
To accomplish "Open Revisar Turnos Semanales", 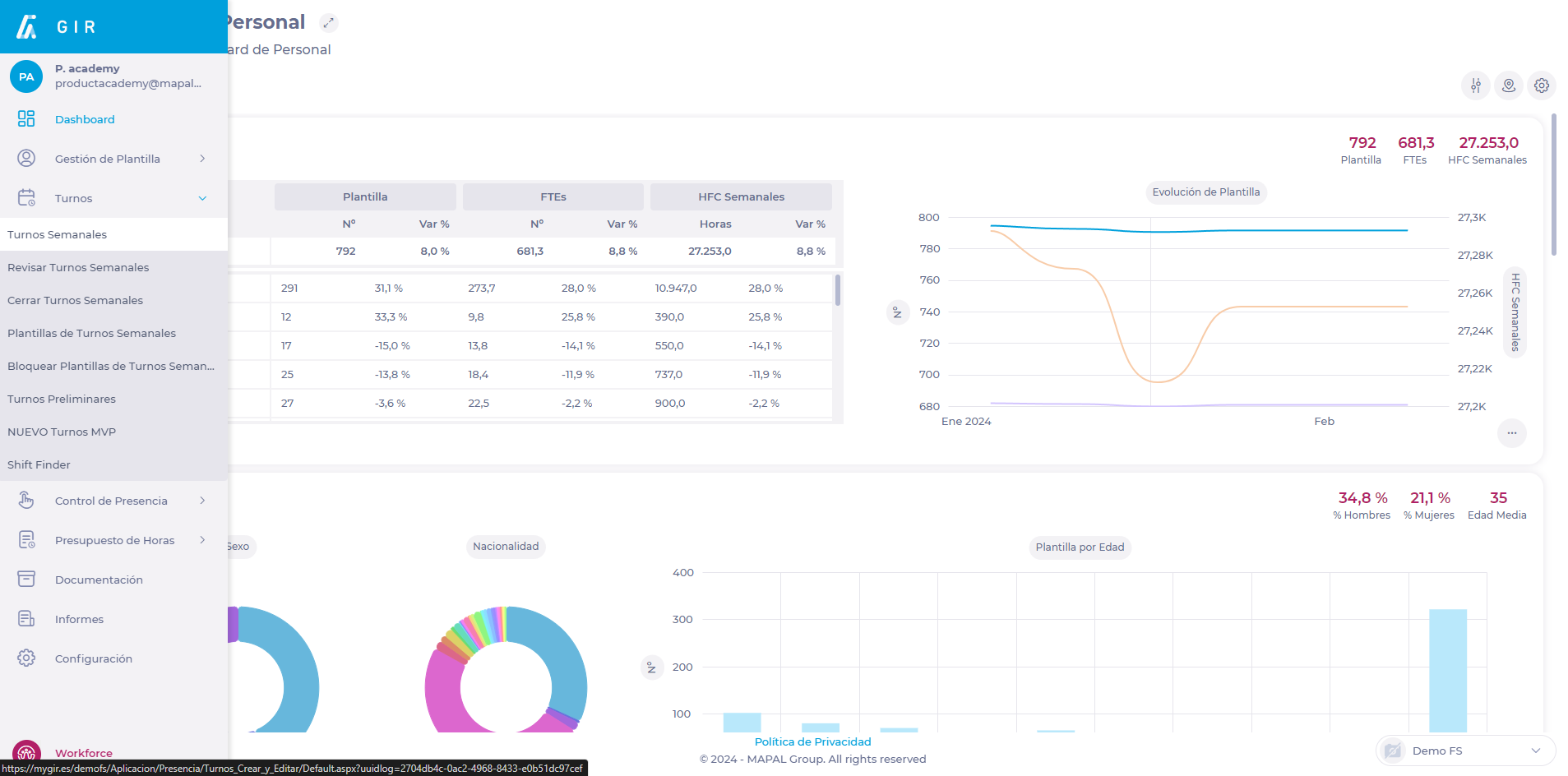I will coord(78,267).
